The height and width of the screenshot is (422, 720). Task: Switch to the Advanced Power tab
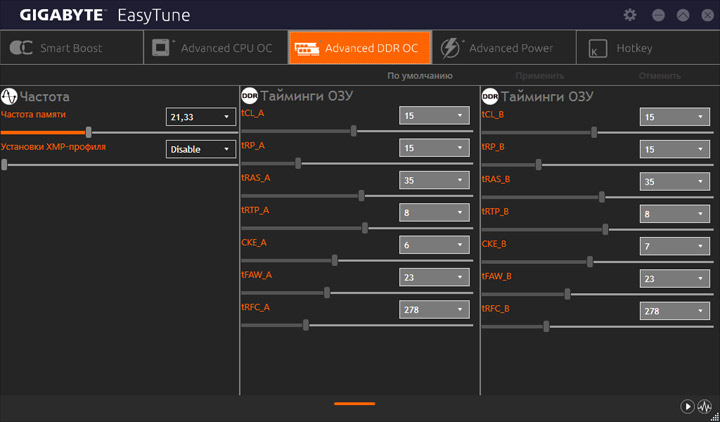(x=504, y=48)
